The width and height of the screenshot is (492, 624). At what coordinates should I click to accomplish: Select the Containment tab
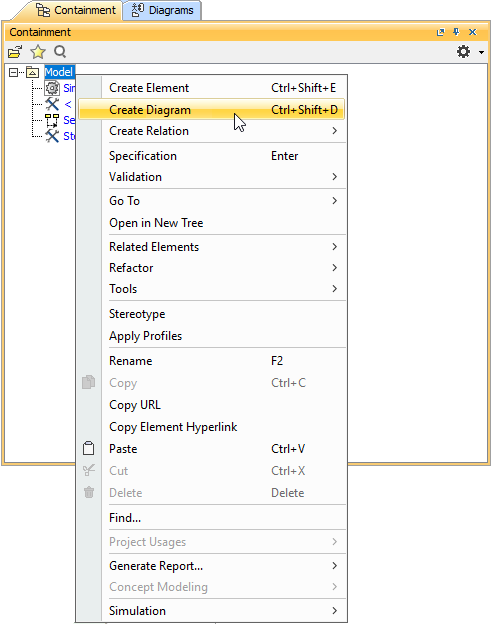pos(76,10)
